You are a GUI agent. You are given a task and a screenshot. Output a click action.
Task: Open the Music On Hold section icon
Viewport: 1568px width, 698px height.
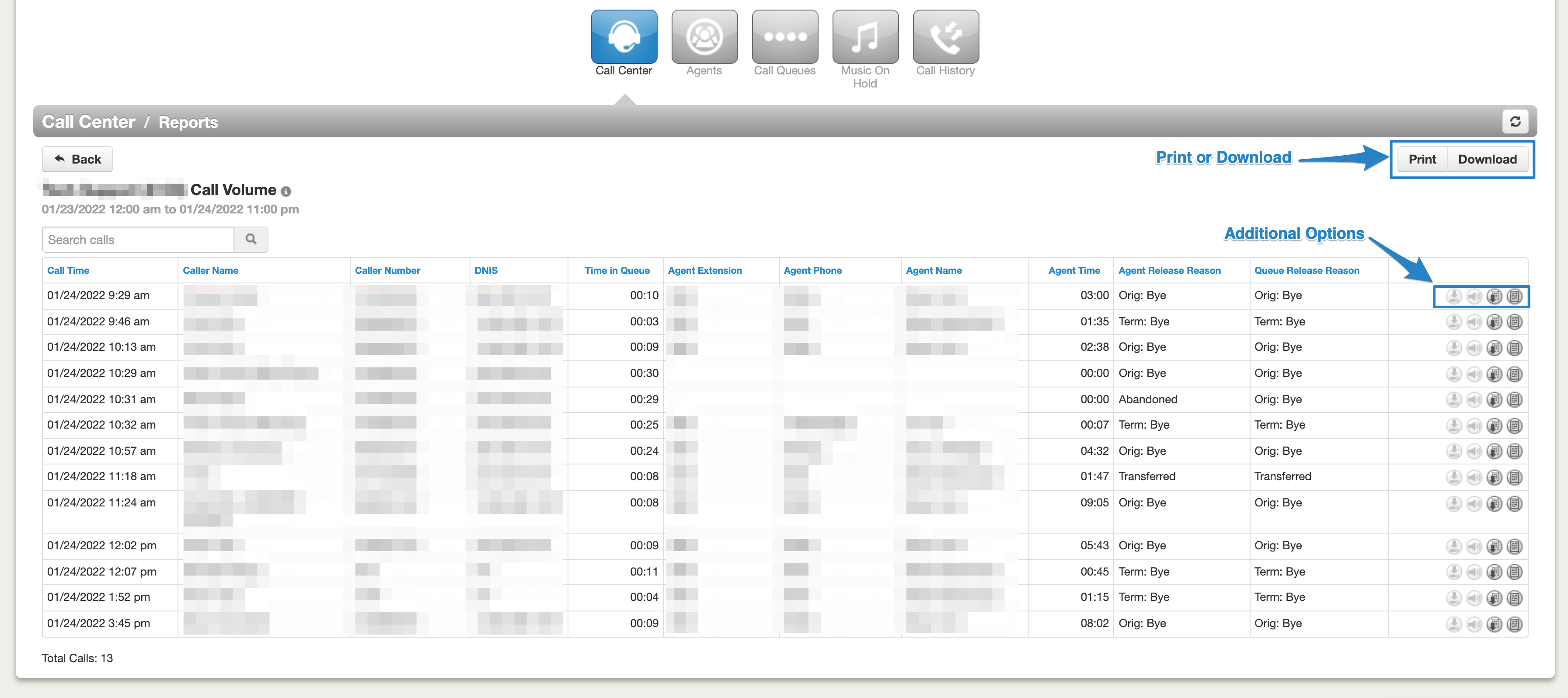coord(865,37)
